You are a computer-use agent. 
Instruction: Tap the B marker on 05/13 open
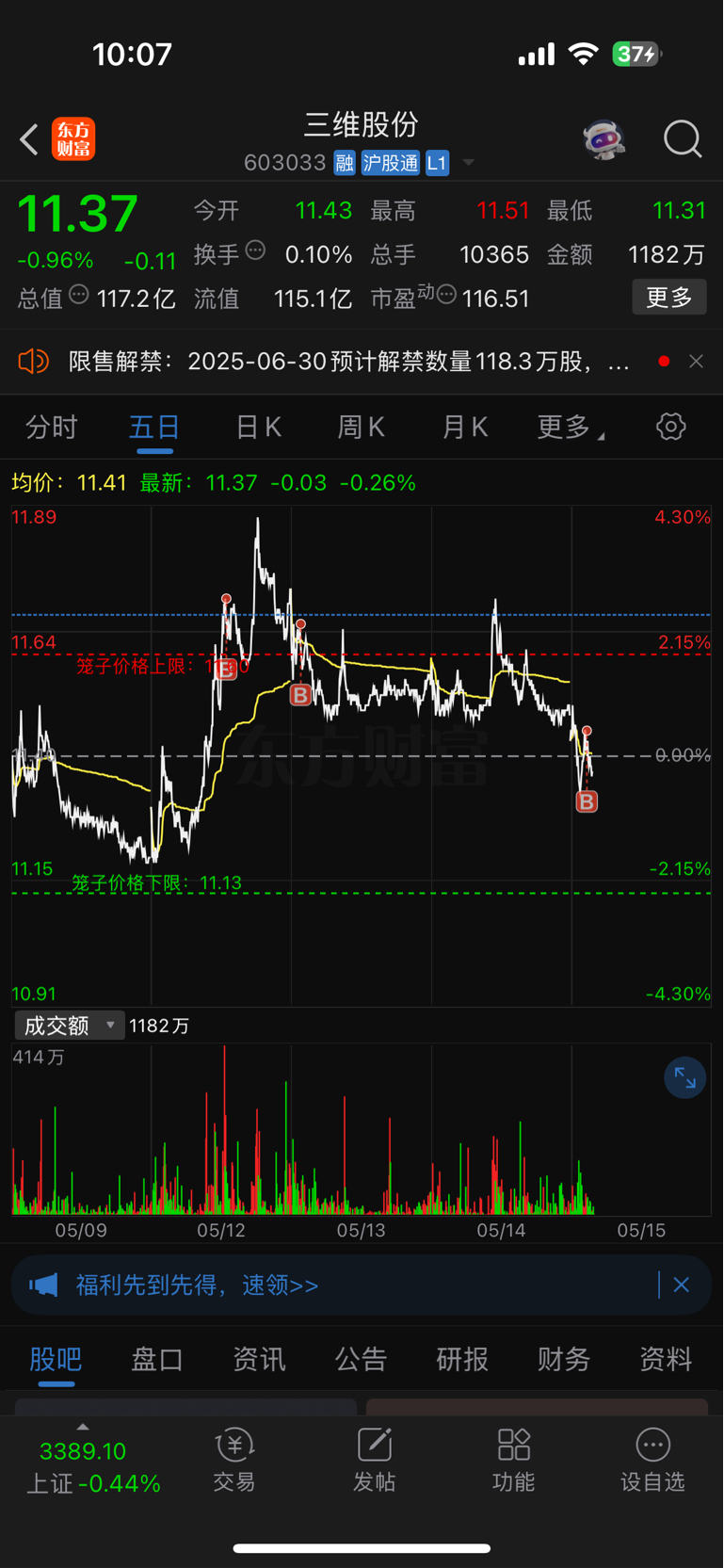pos(300,695)
